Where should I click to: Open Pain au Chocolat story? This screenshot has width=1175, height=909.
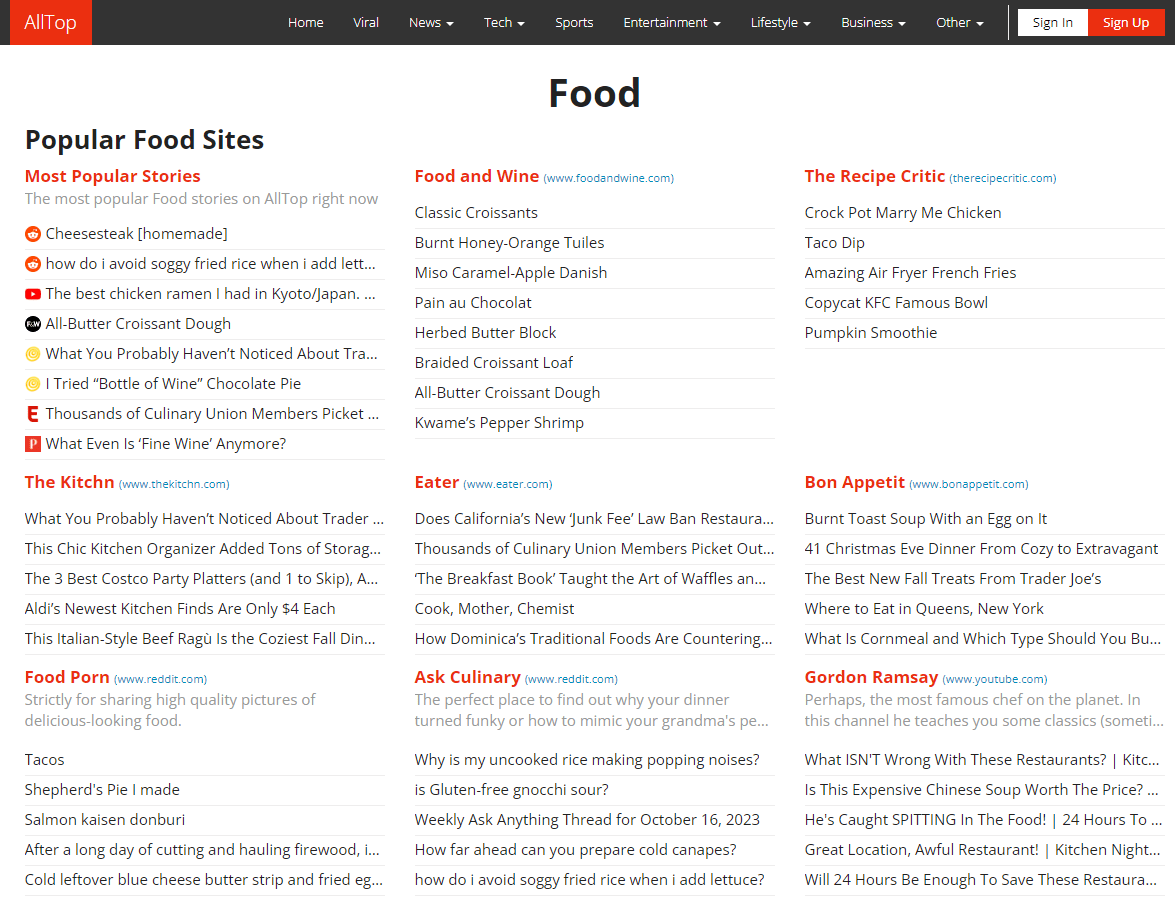tap(473, 303)
